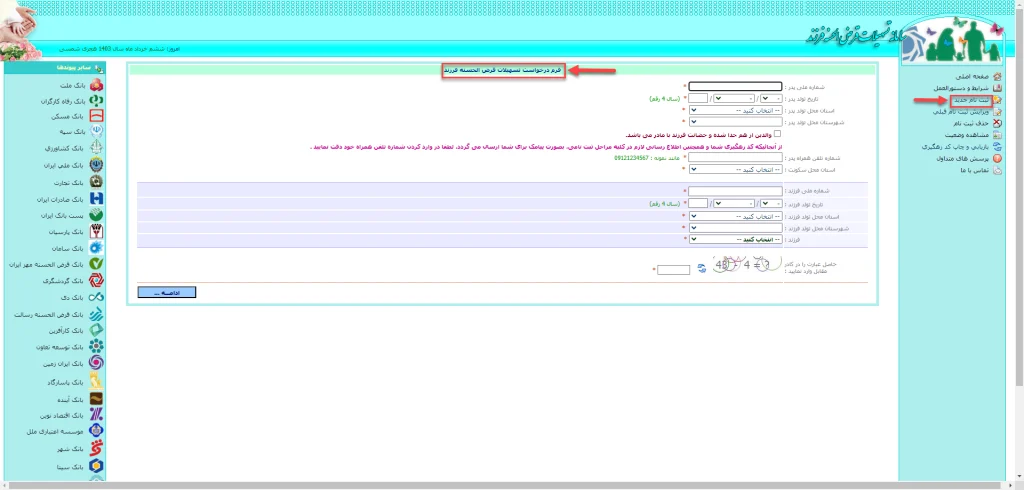
Task: Click the delete registration red X icon
Action: 997,123
